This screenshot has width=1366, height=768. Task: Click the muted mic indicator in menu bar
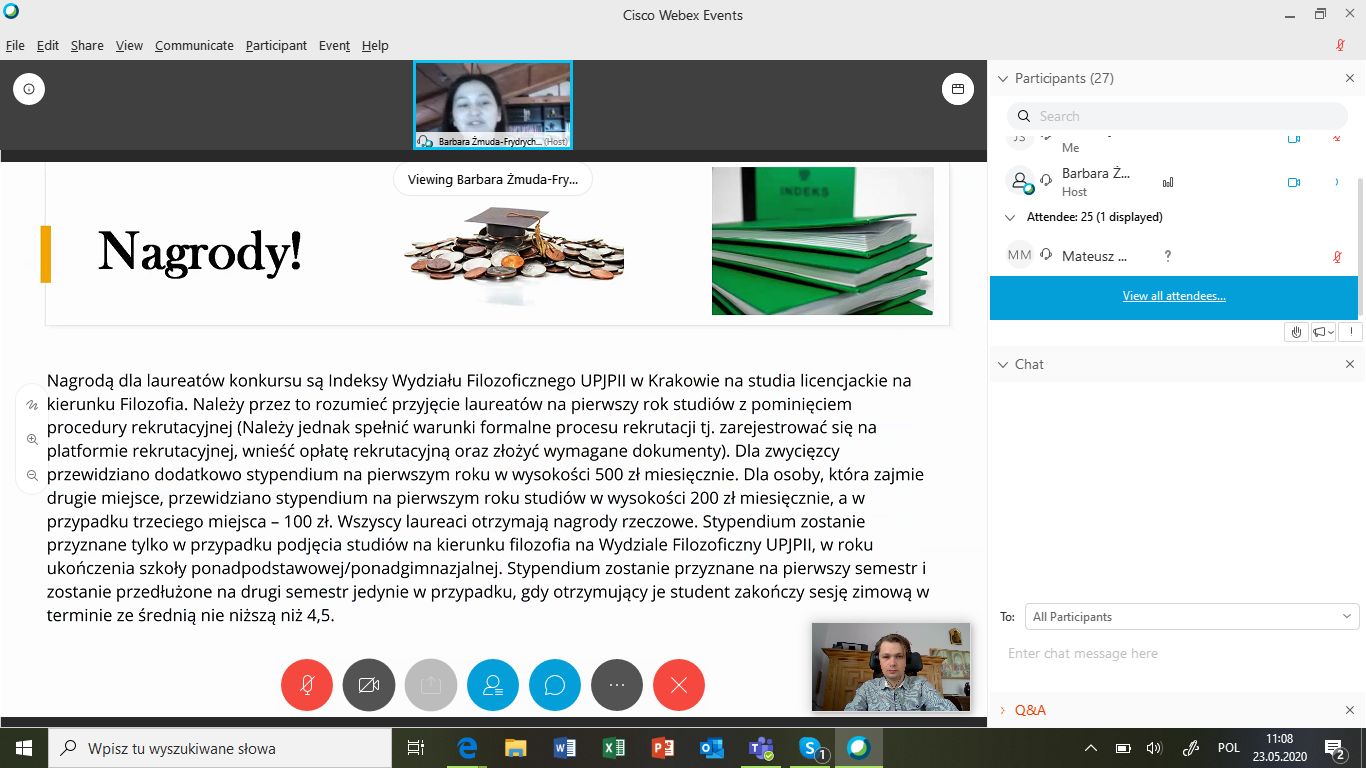click(1340, 45)
